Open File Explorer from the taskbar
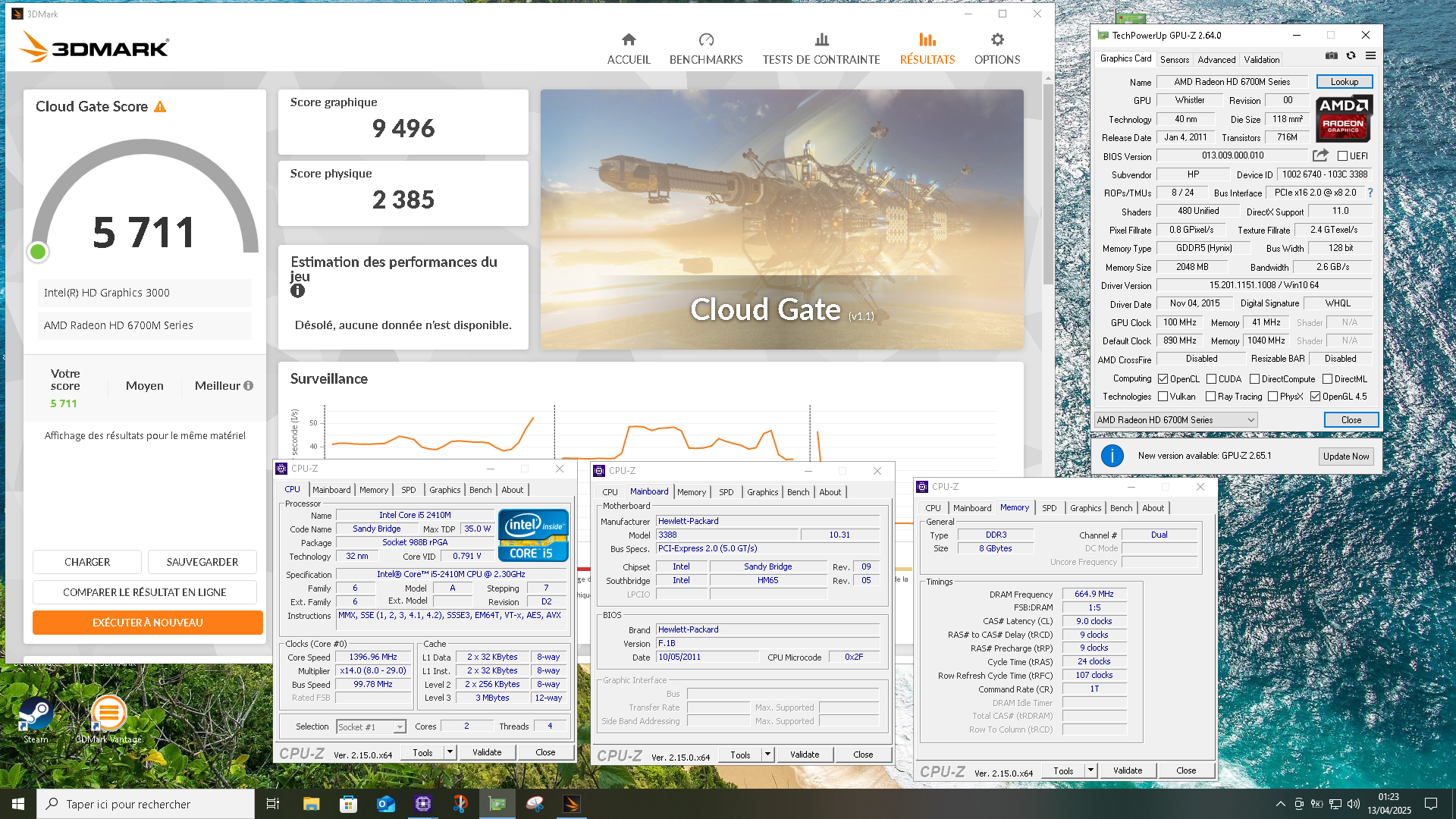The height and width of the screenshot is (819, 1456). [x=311, y=804]
